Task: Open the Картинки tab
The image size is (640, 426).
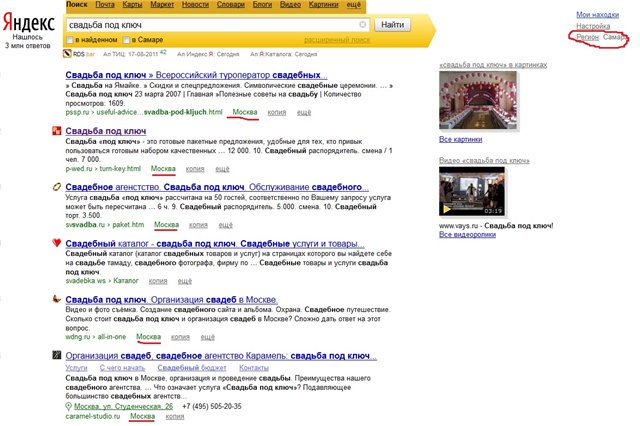Action: [323, 4]
